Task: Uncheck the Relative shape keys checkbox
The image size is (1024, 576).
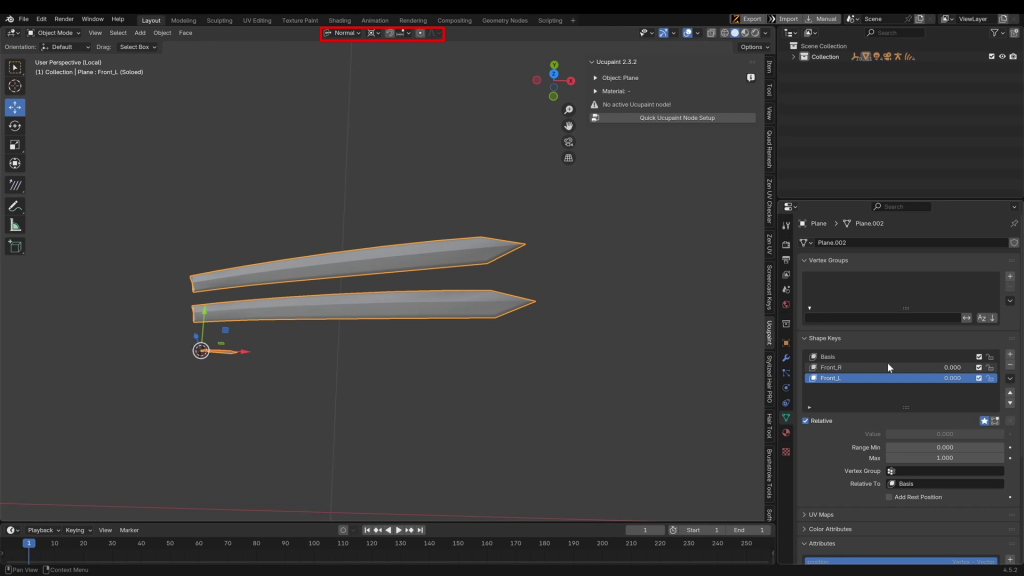Action: [x=806, y=421]
